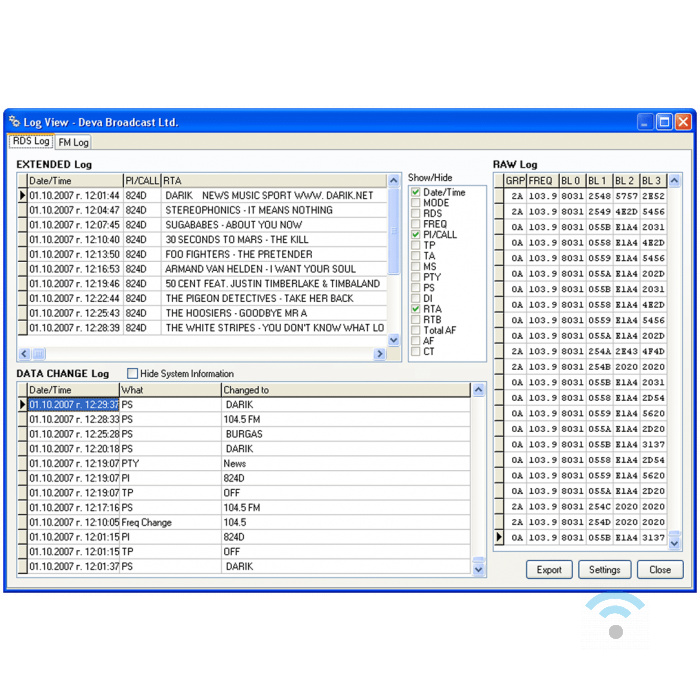
Task: Uncheck the Date/Time show/hide option
Action: (x=416, y=192)
